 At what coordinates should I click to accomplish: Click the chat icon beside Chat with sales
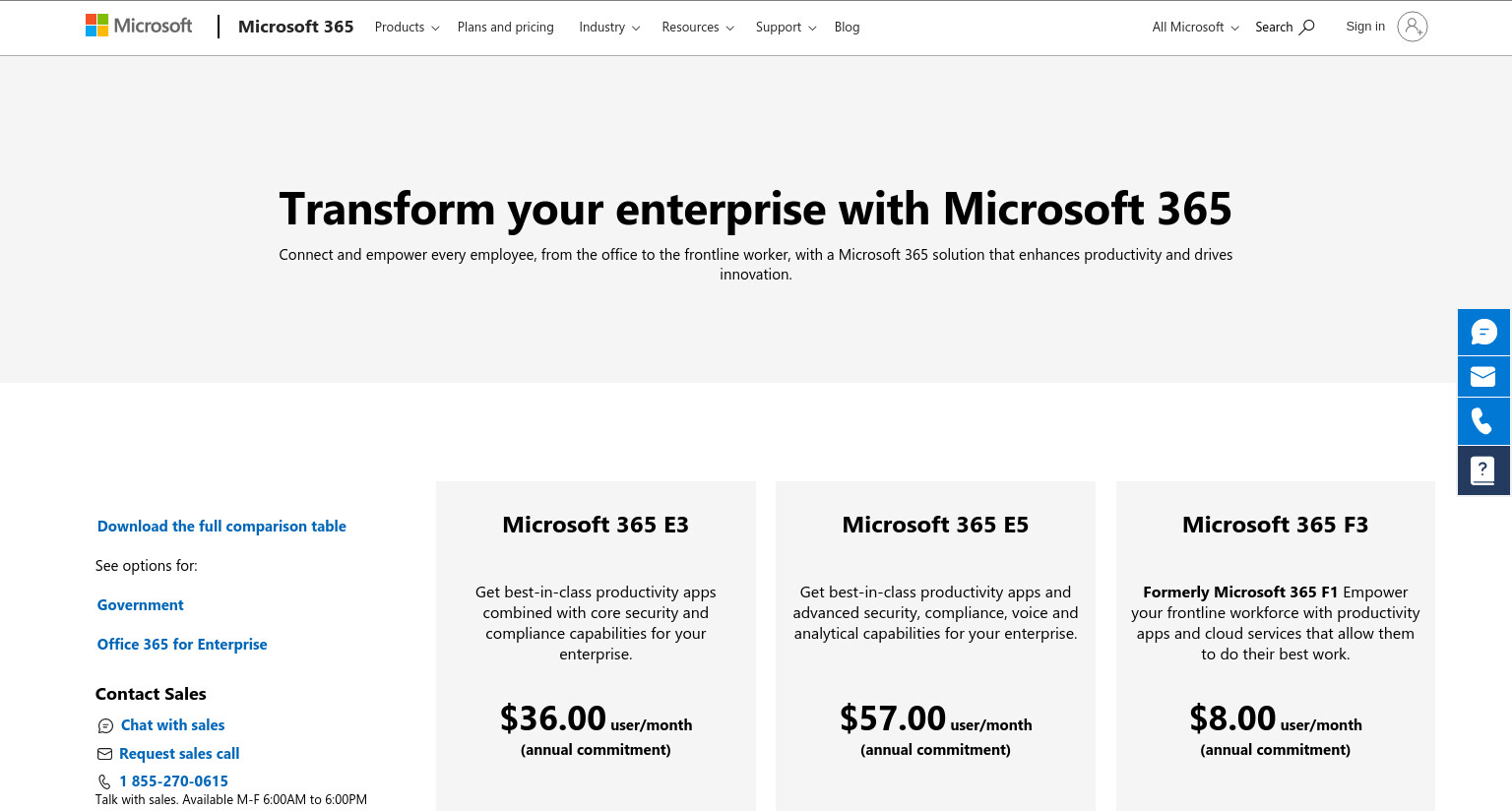[x=105, y=725]
